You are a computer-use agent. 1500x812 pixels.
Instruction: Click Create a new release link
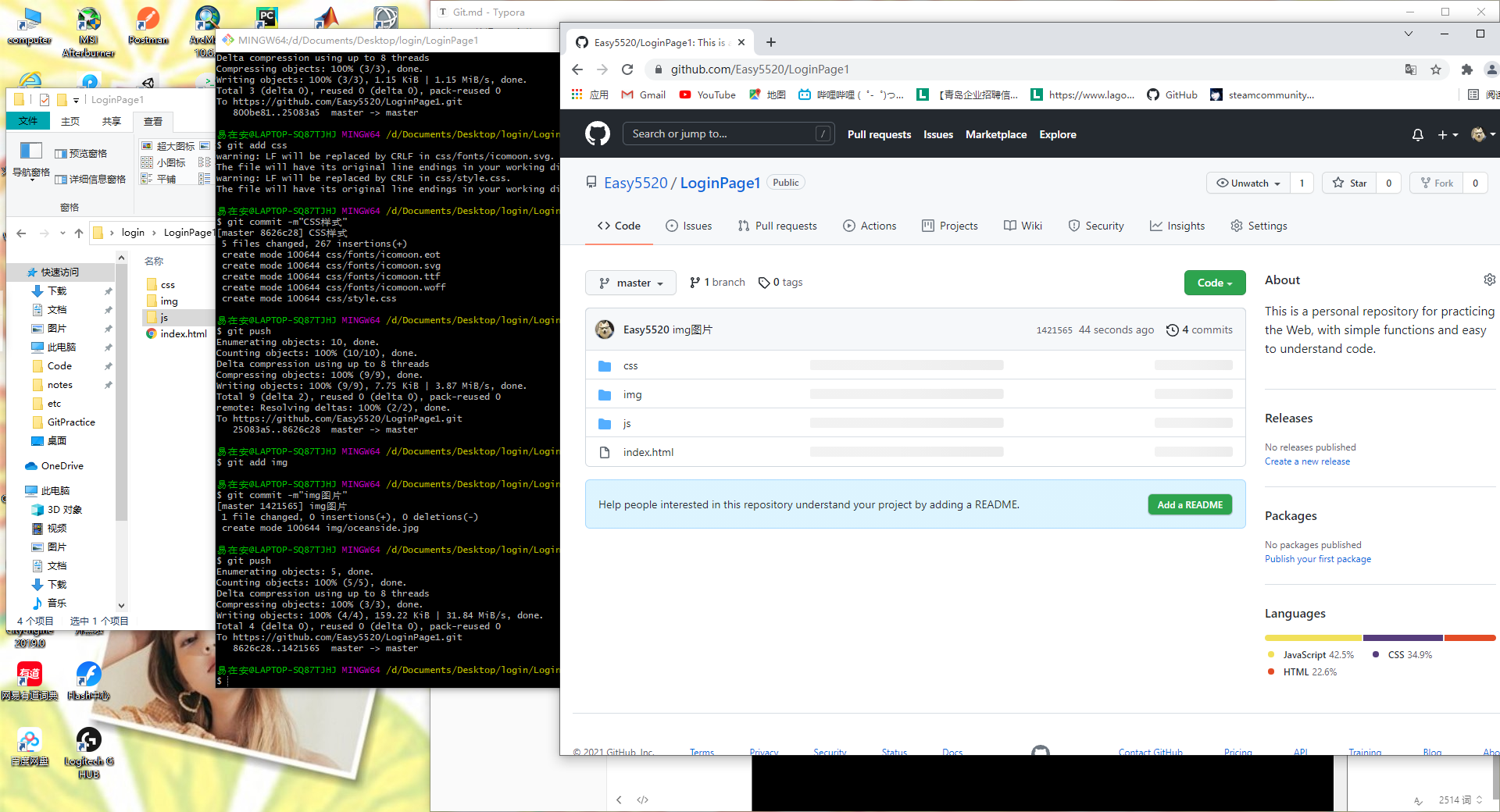1307,461
